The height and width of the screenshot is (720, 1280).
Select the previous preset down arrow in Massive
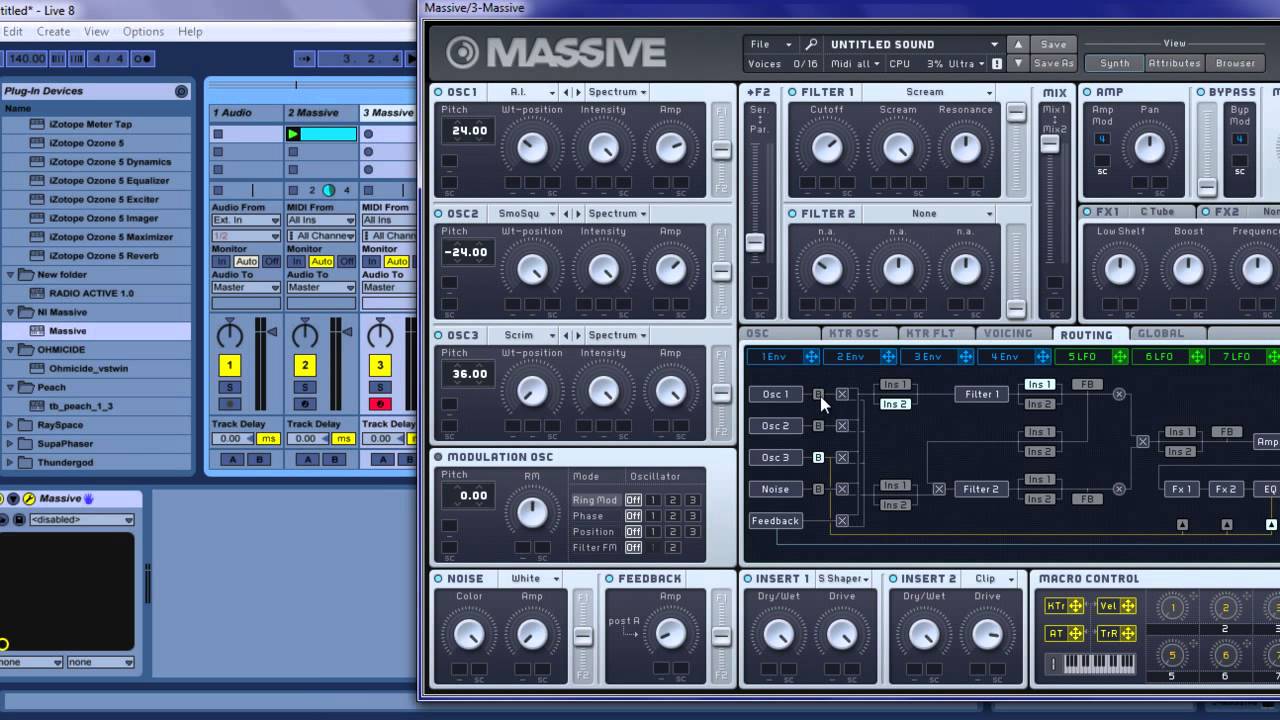[1018, 63]
